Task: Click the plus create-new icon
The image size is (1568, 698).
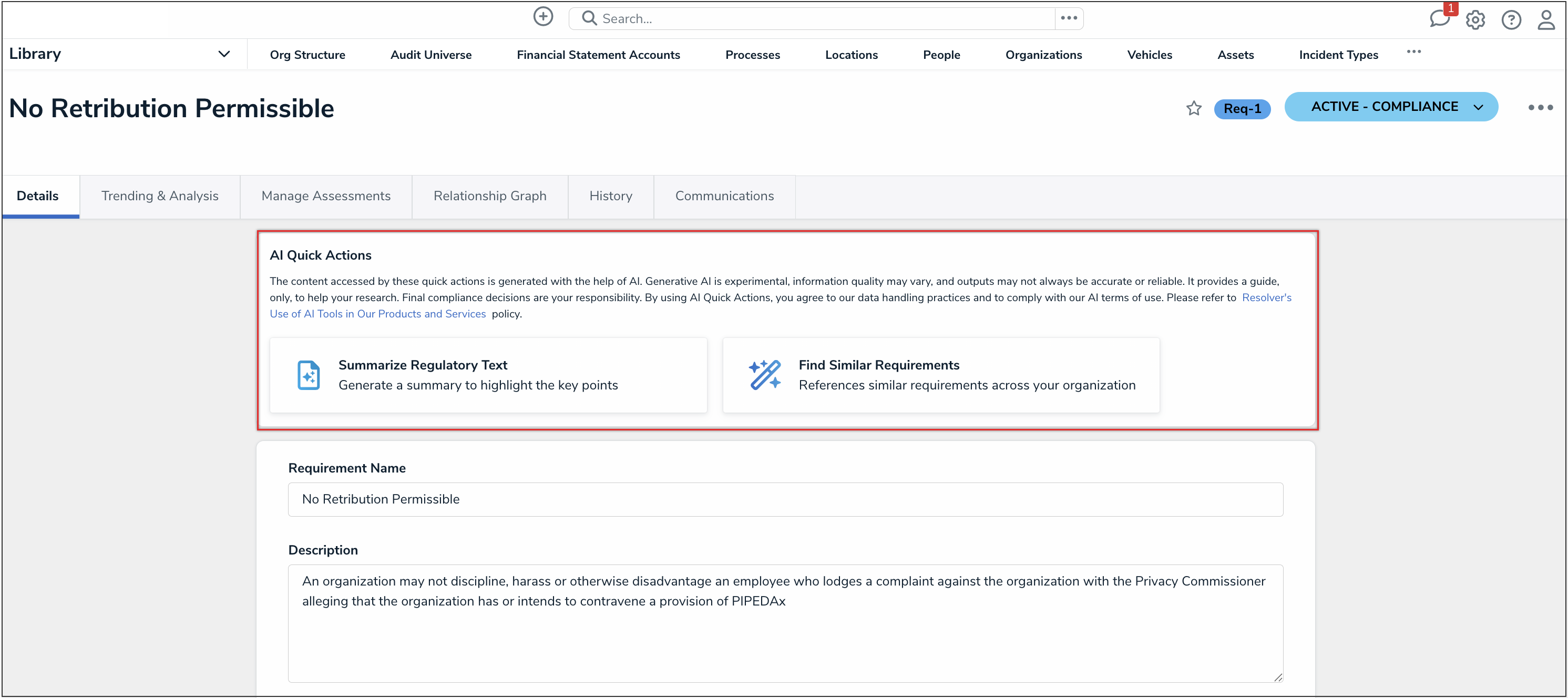Action: tap(543, 17)
